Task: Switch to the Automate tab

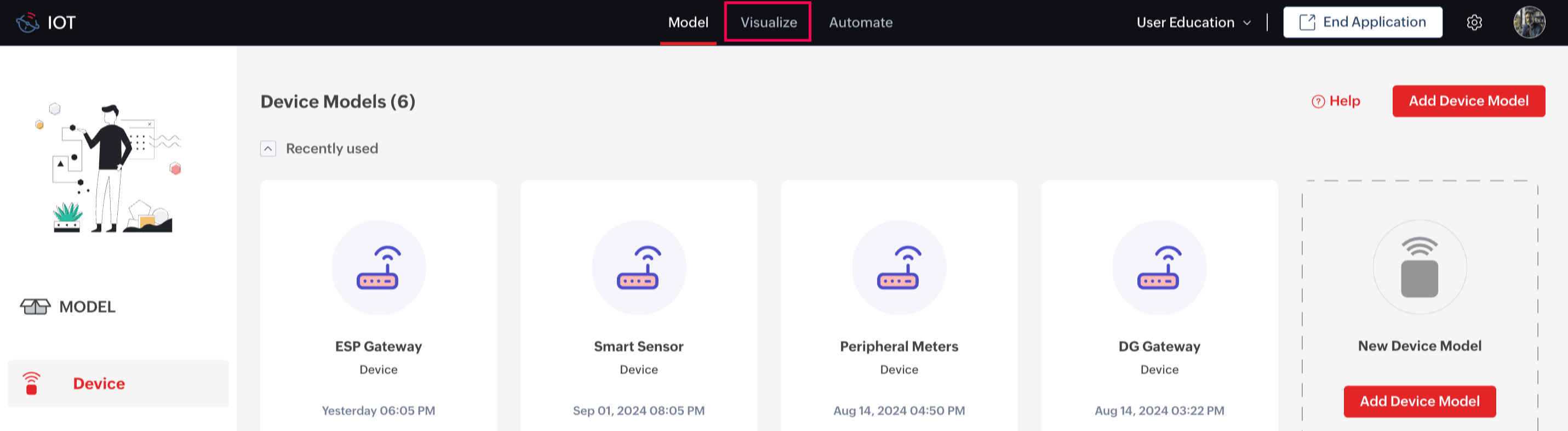Action: pos(860,22)
